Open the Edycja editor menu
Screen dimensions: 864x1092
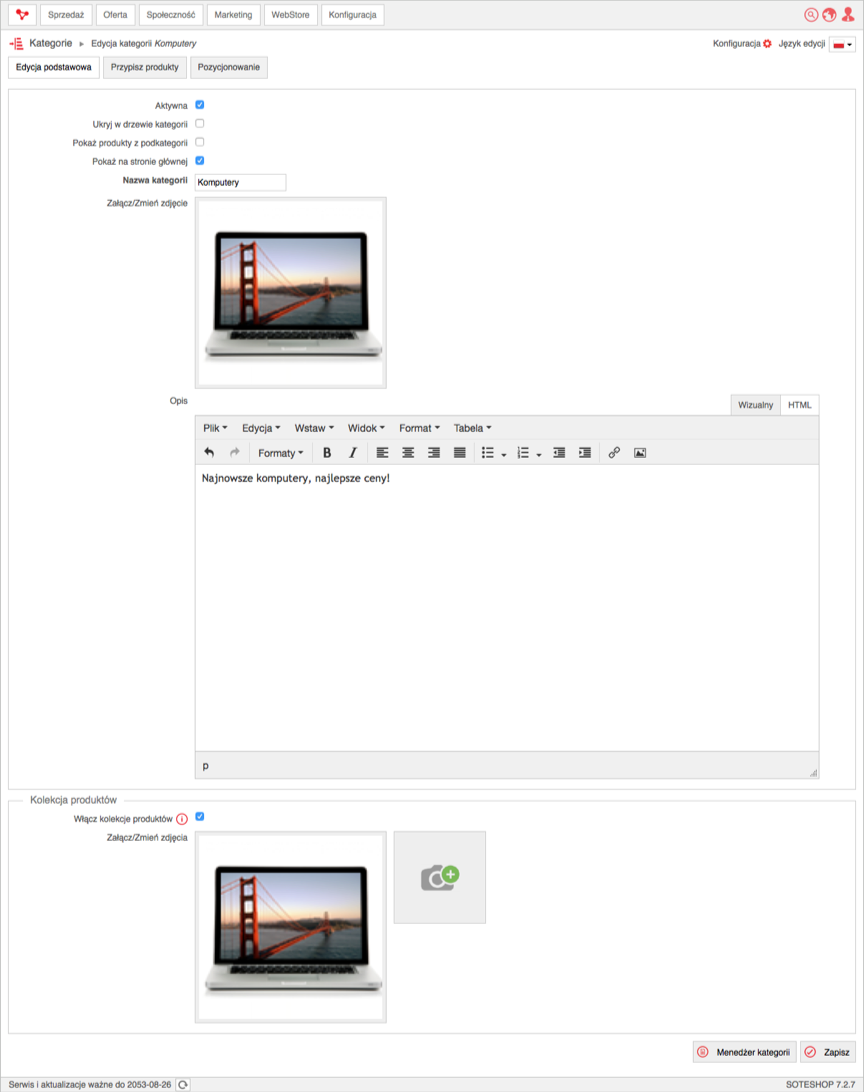(261, 428)
